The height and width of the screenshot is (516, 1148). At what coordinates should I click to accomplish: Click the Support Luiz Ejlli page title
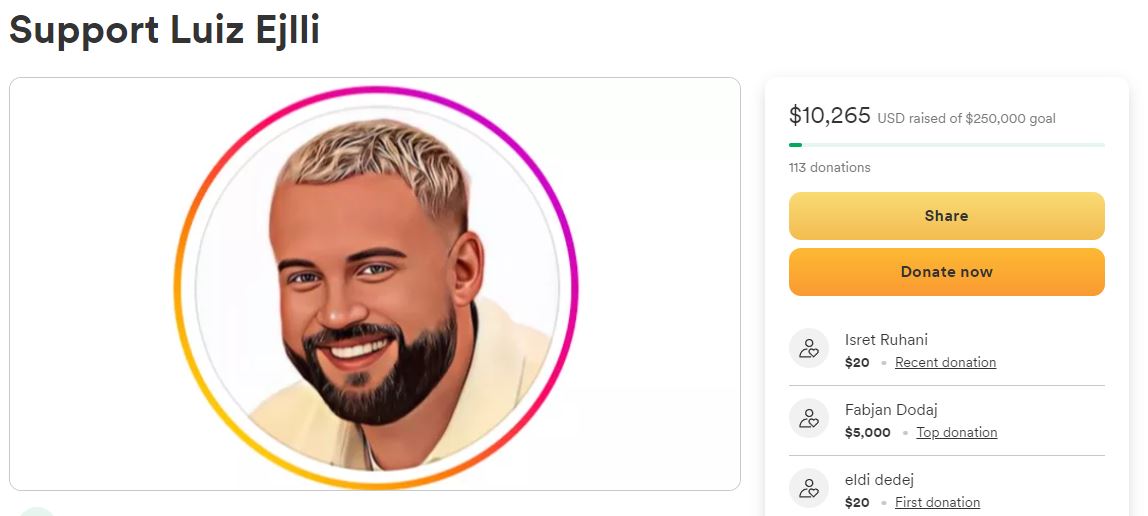[x=165, y=30]
